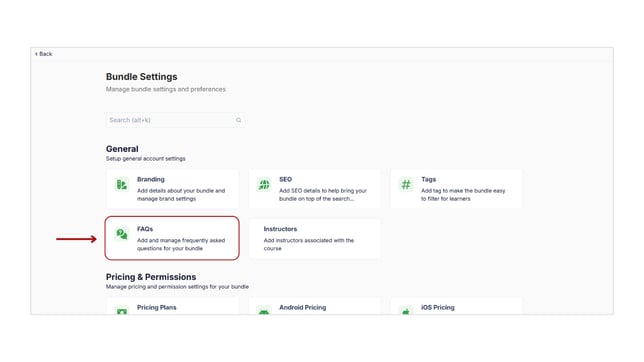This screenshot has width=644, height=362.
Task: Open the Branding settings card
Action: [172, 189]
